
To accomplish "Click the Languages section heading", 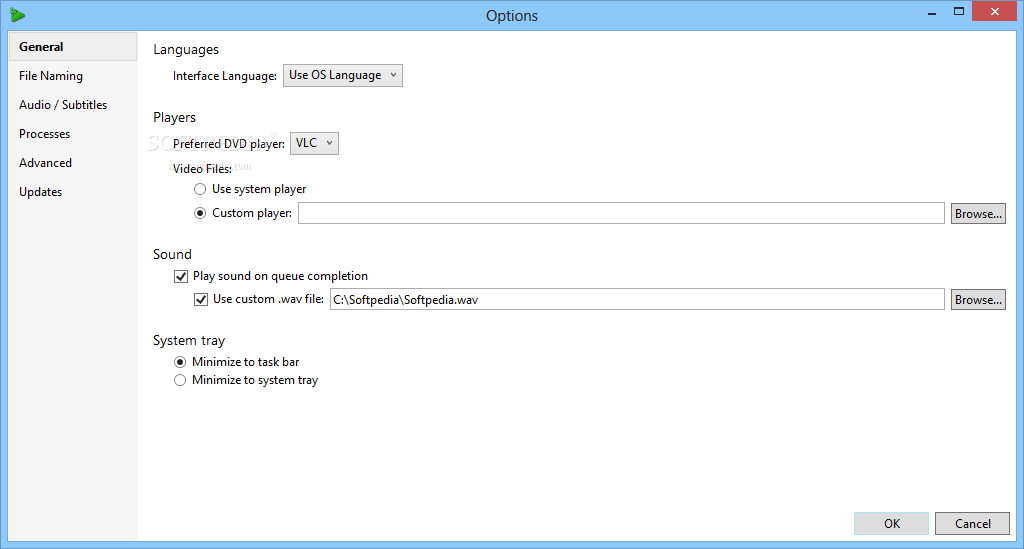I will [x=186, y=50].
